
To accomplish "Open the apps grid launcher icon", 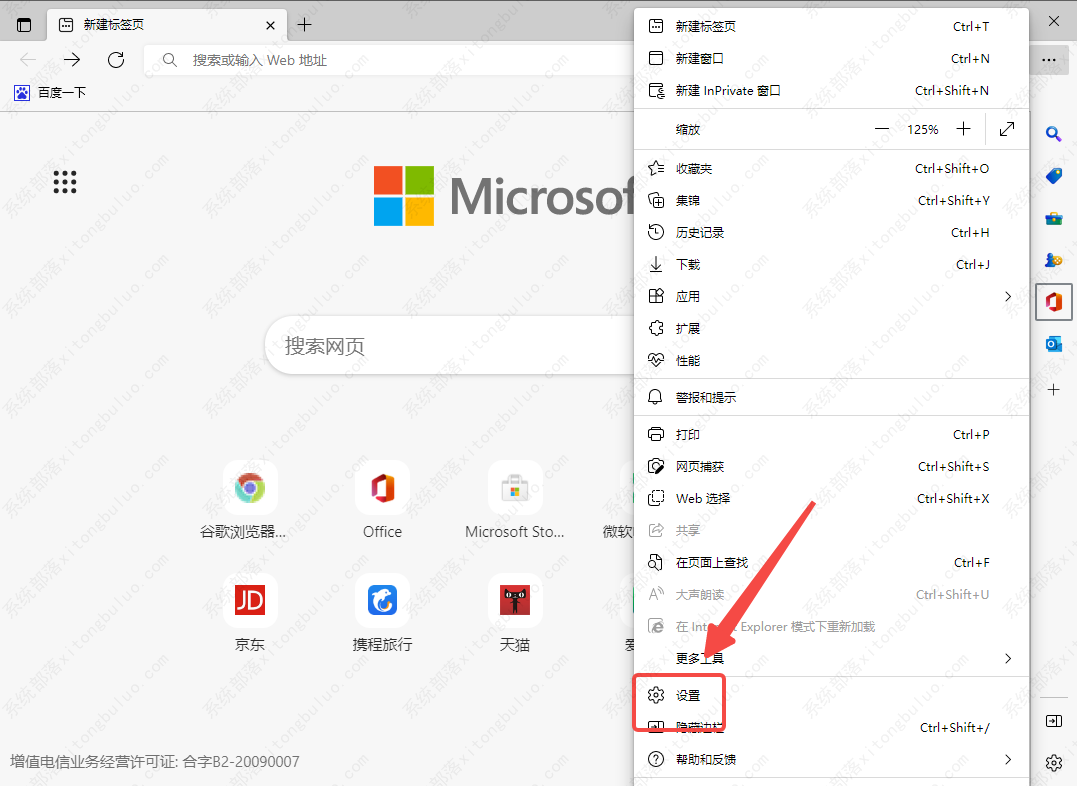I will [x=65, y=181].
